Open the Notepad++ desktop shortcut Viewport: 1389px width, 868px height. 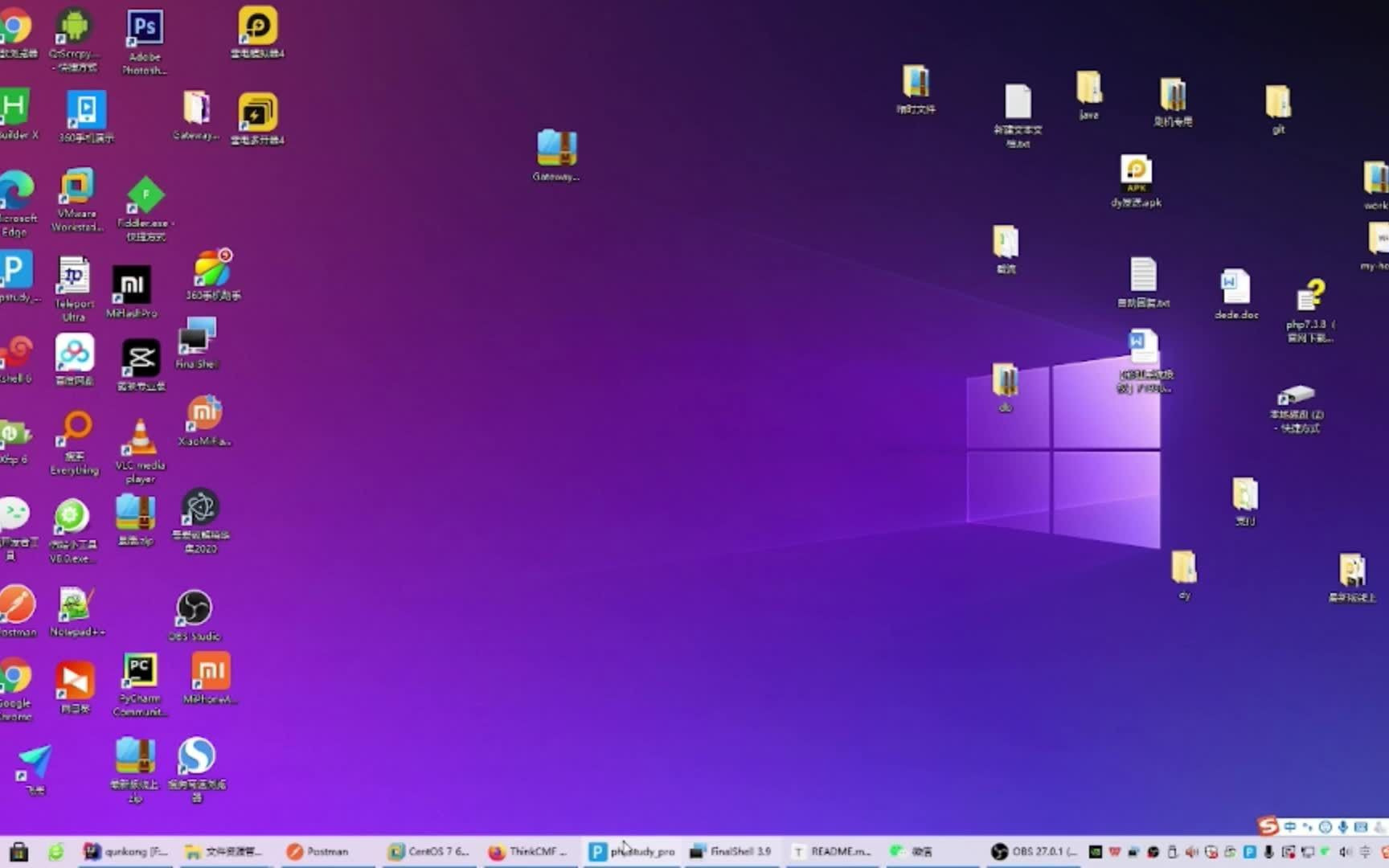(x=77, y=612)
